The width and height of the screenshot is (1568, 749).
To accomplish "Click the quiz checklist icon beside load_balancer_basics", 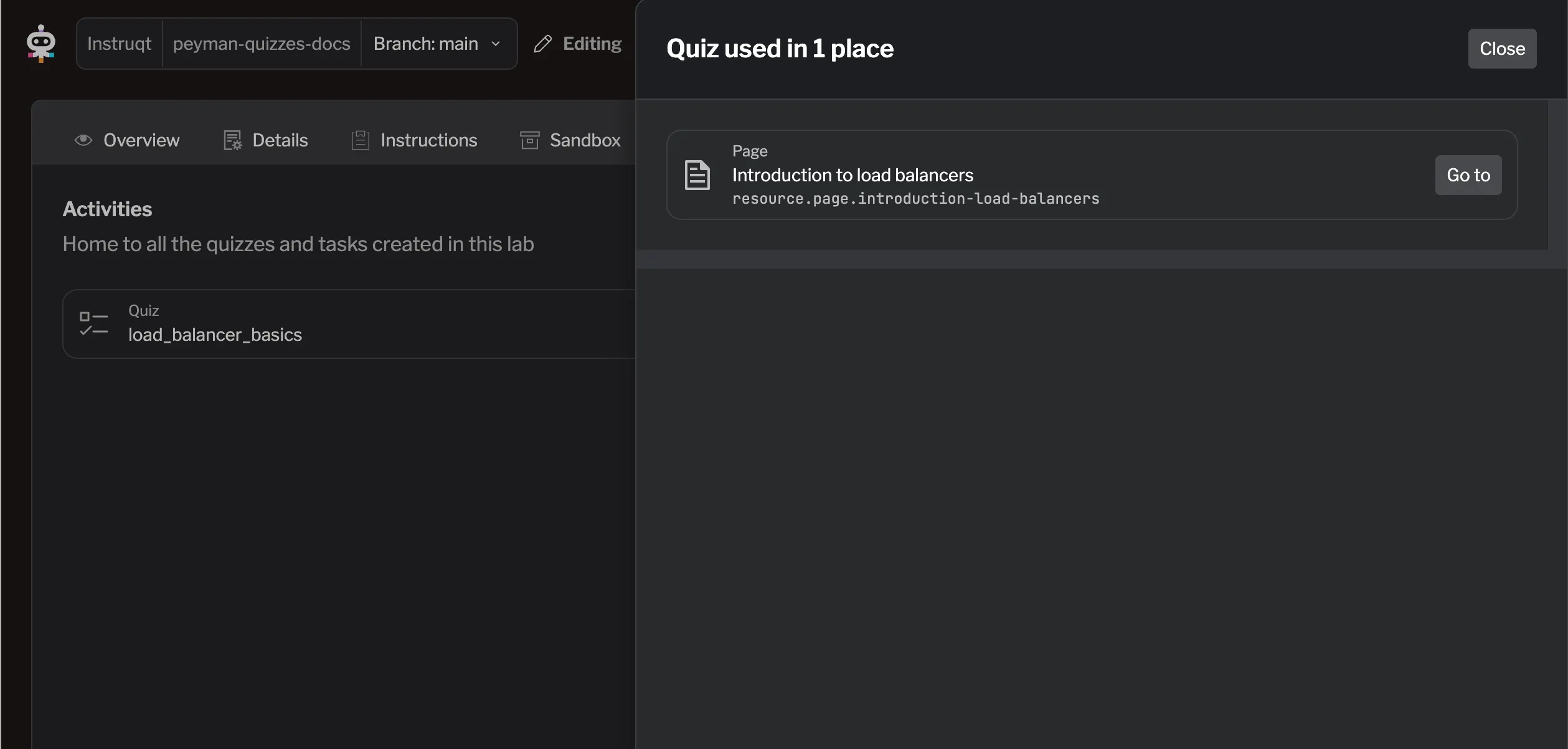I will point(93,323).
